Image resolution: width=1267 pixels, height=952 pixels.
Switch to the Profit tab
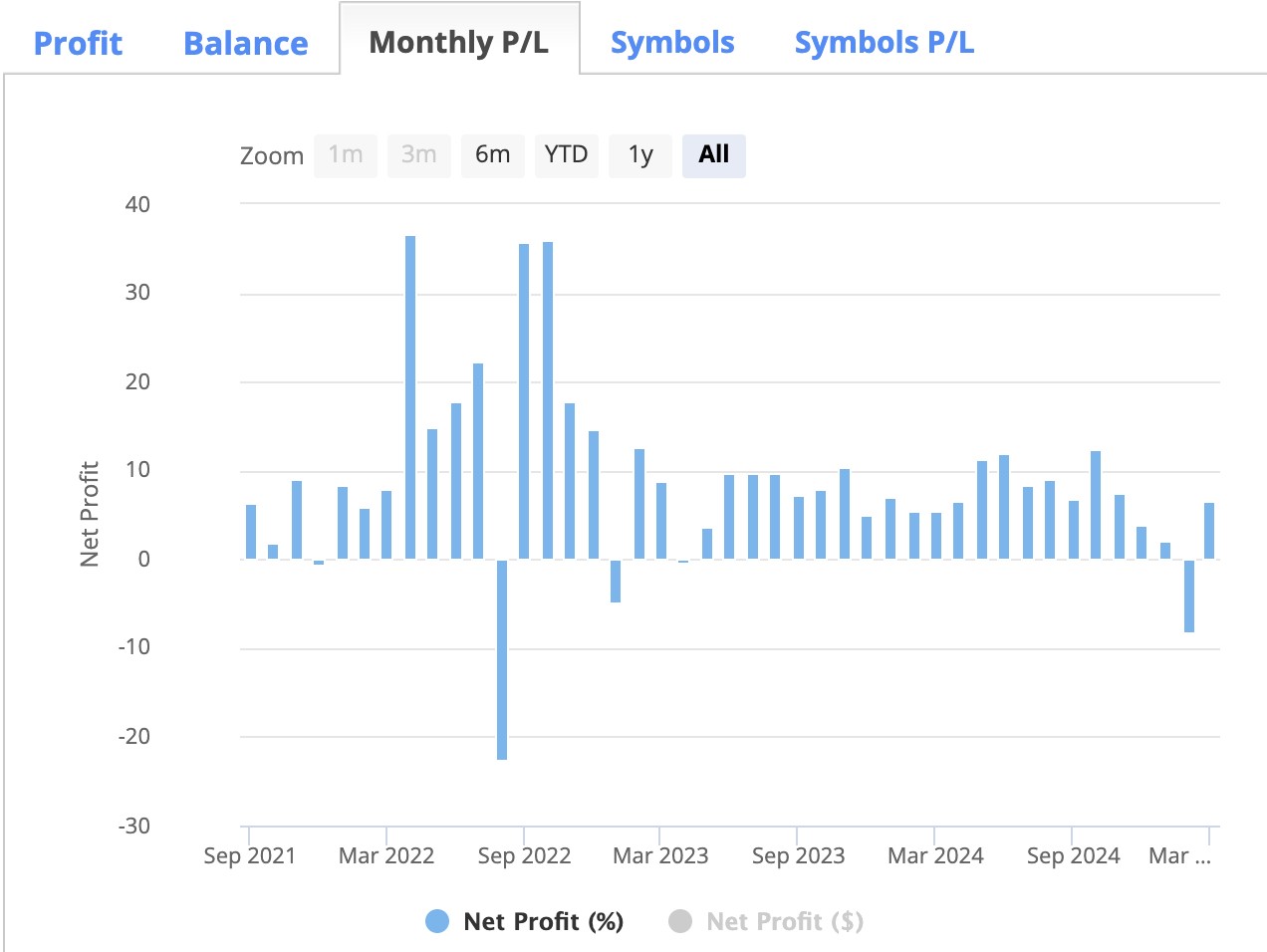(78, 43)
